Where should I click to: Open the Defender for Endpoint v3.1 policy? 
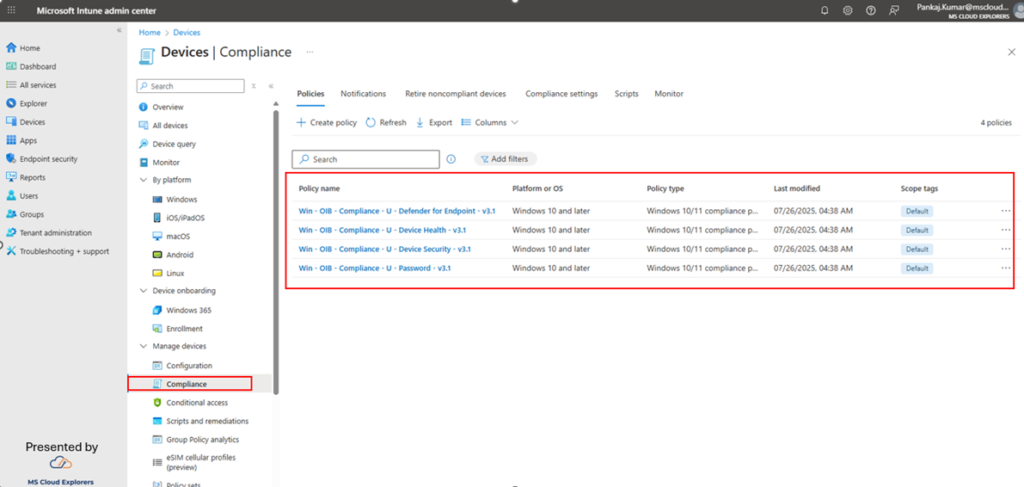[396, 212]
